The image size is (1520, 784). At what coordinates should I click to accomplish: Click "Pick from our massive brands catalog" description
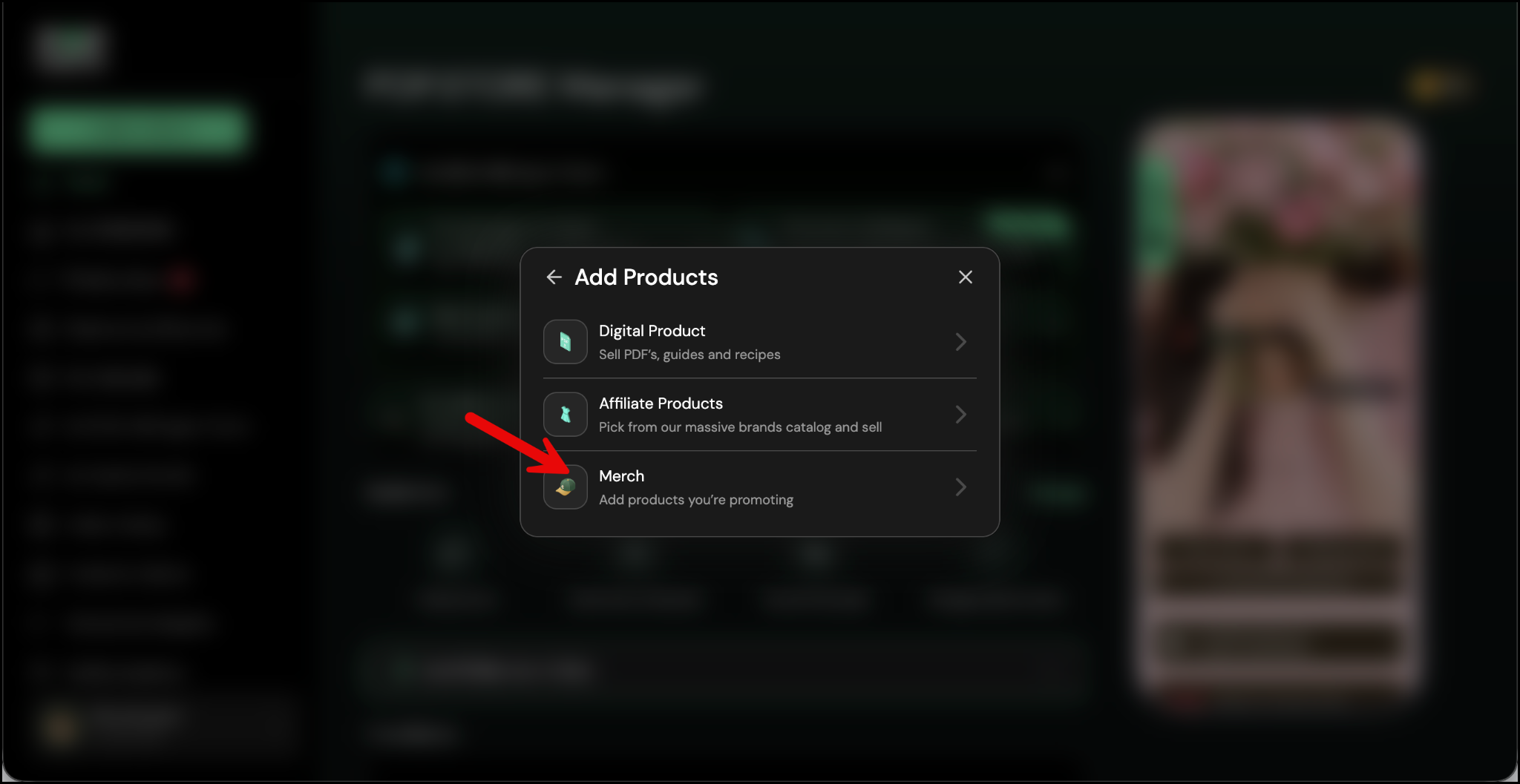(740, 427)
